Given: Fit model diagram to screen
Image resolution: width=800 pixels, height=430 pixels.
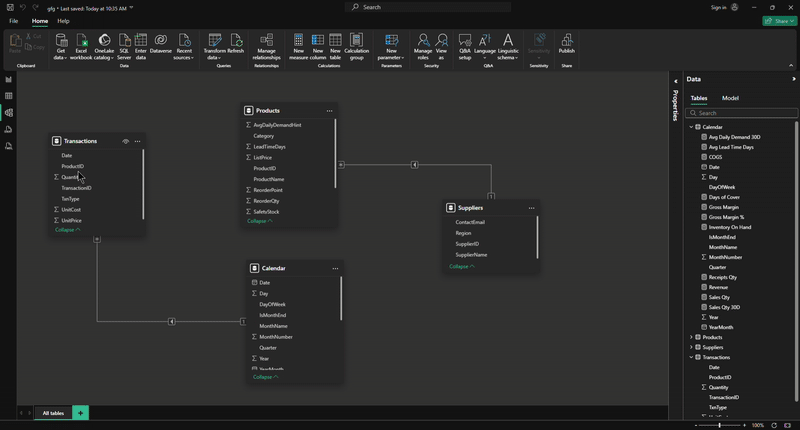Looking at the screenshot, I should click(788, 425).
